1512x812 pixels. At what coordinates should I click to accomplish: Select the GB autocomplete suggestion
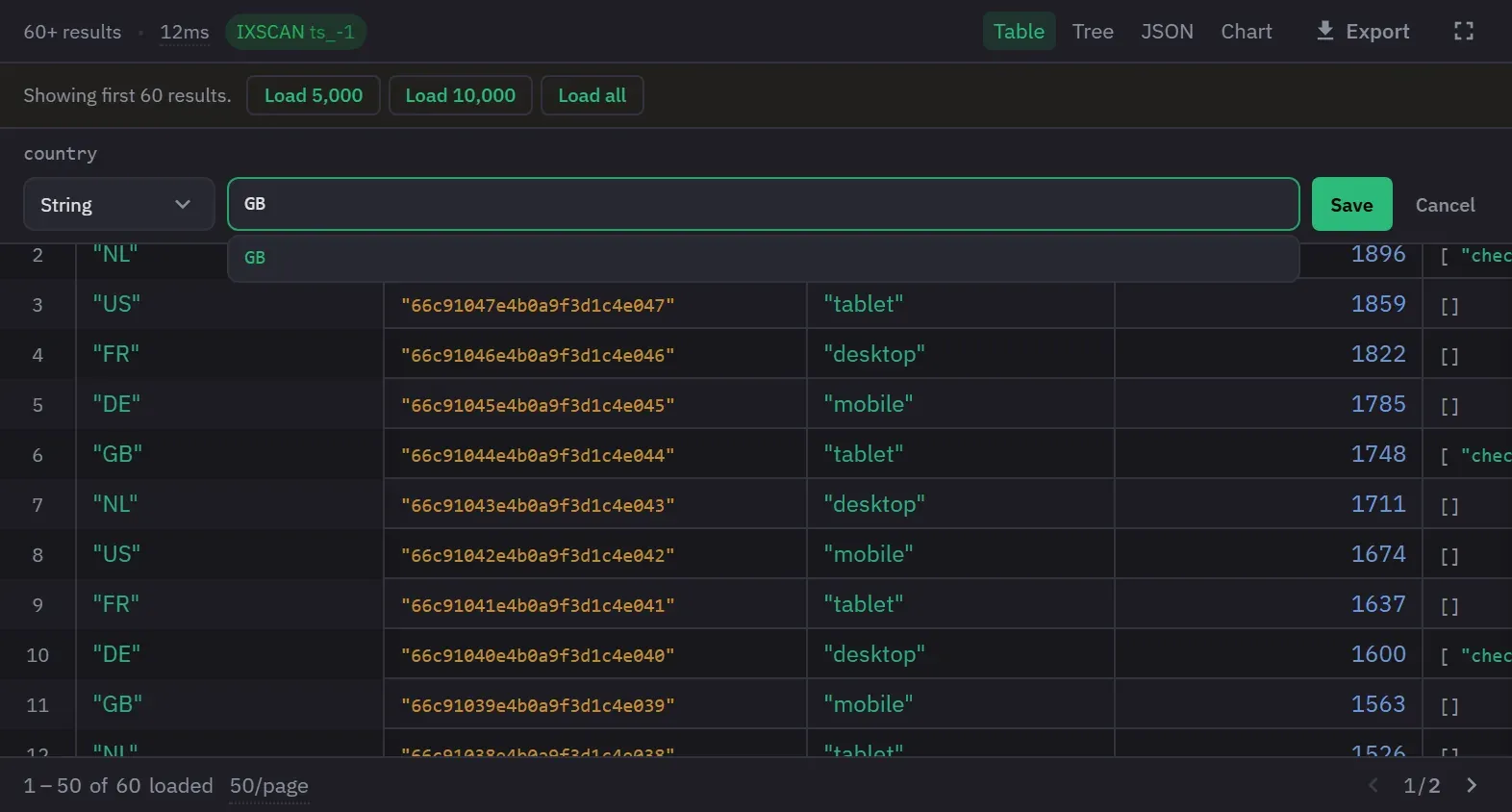click(764, 258)
